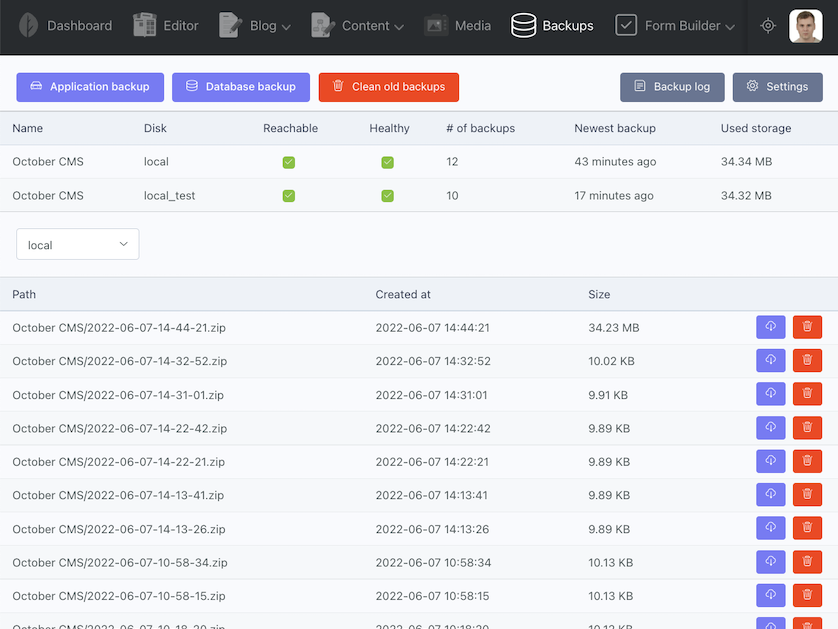The height and width of the screenshot is (629, 838).
Task: Click the Healthy checkmark for local_test disk
Action: point(387,195)
